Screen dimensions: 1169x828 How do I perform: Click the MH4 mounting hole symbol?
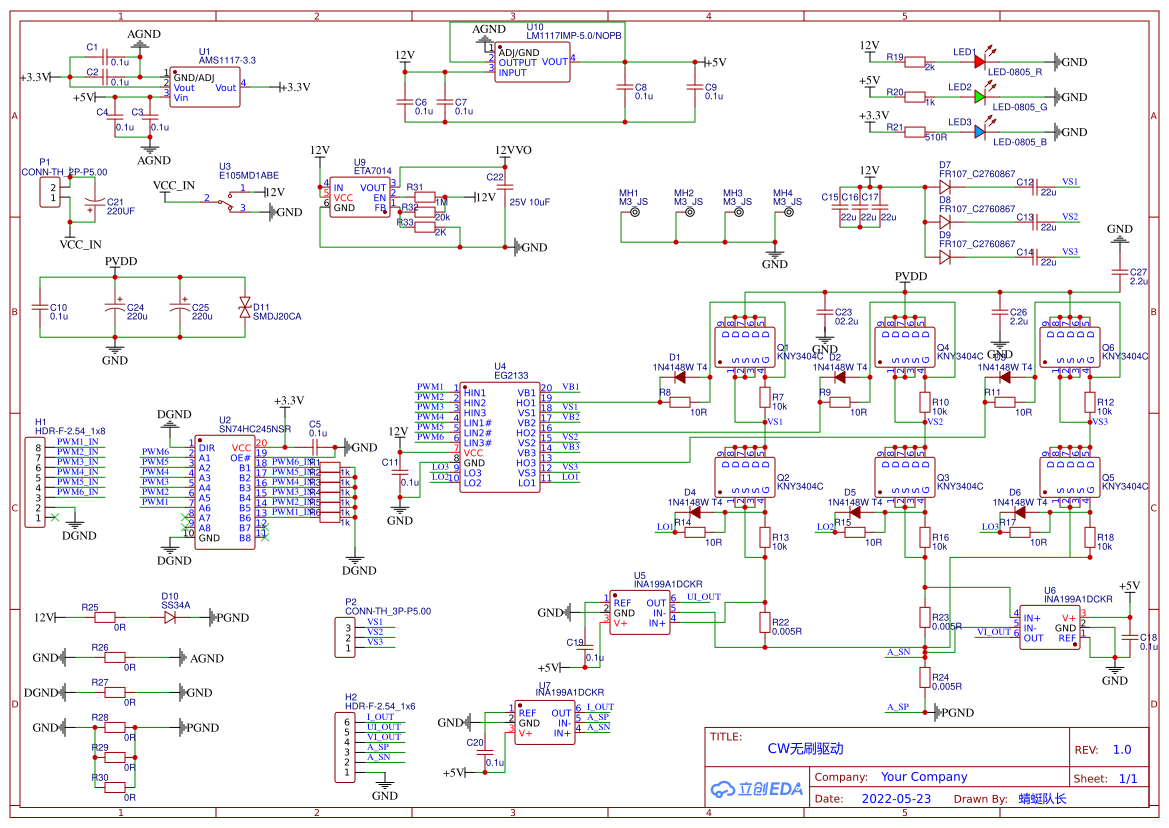790,212
